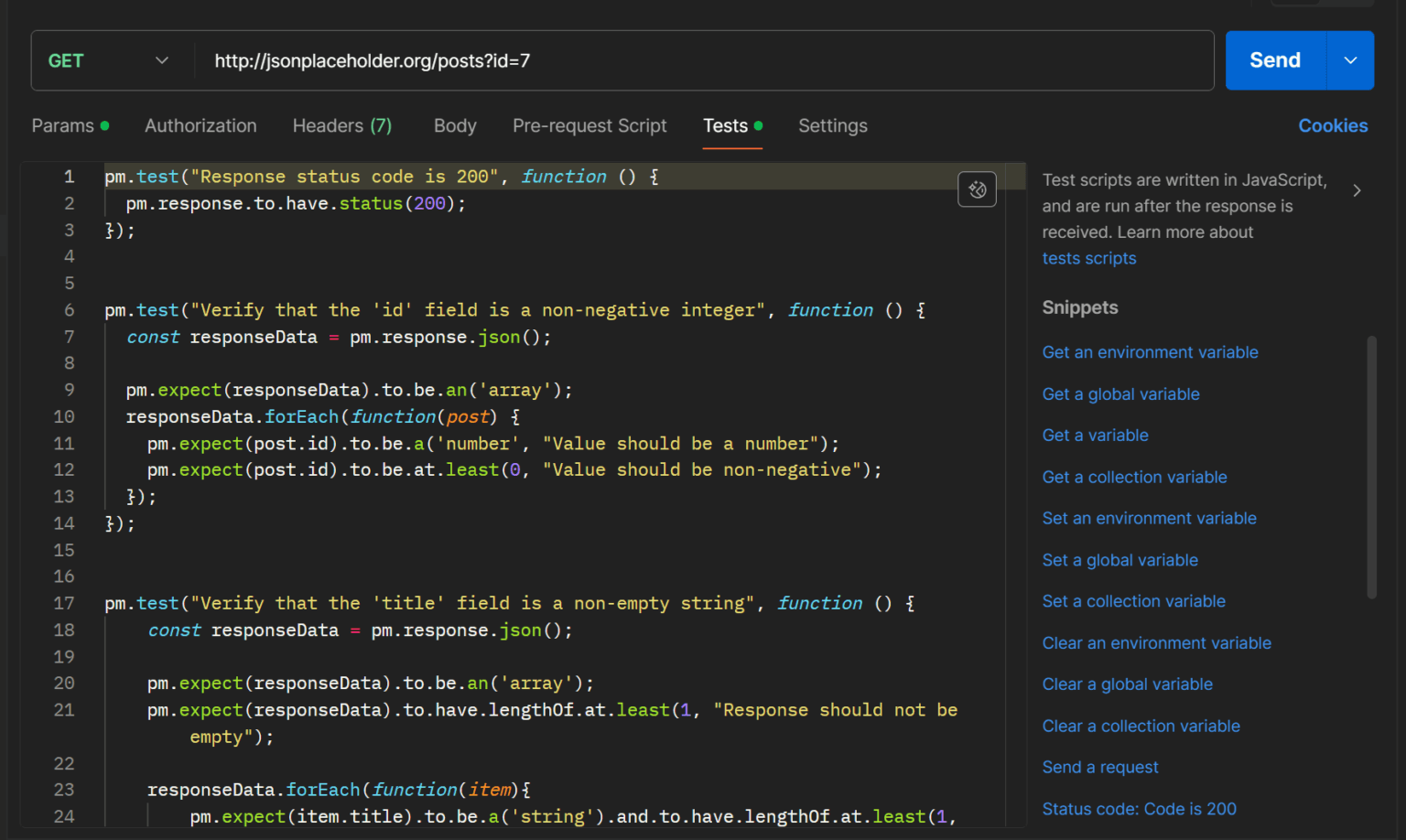The width and height of the screenshot is (1406, 840).
Task: Click the snippets list scrollbar
Action: 1371,467
